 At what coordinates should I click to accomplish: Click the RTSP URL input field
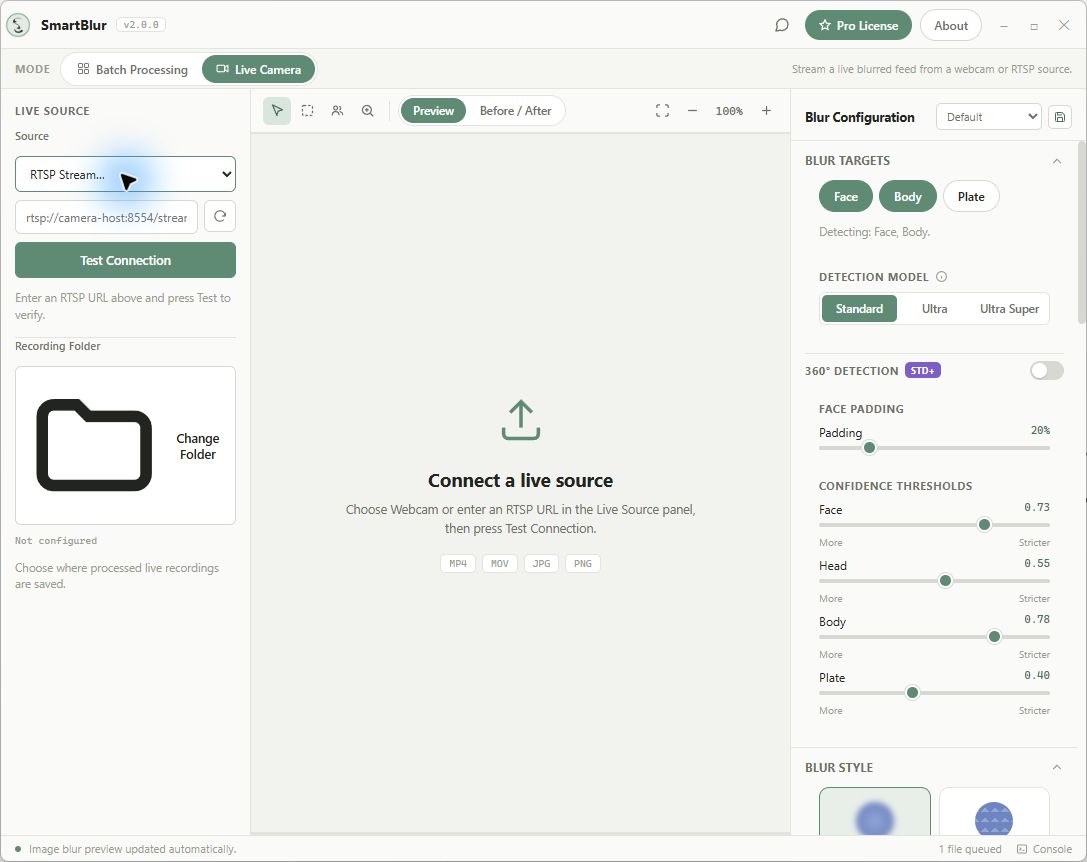[106, 218]
